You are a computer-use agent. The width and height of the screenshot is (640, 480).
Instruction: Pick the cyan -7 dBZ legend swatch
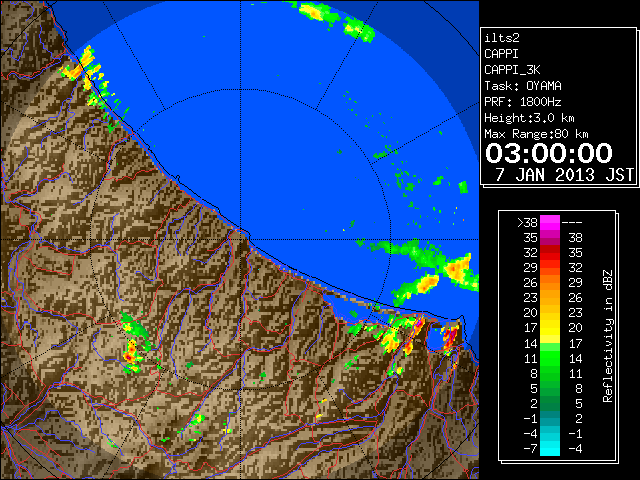coord(550,450)
